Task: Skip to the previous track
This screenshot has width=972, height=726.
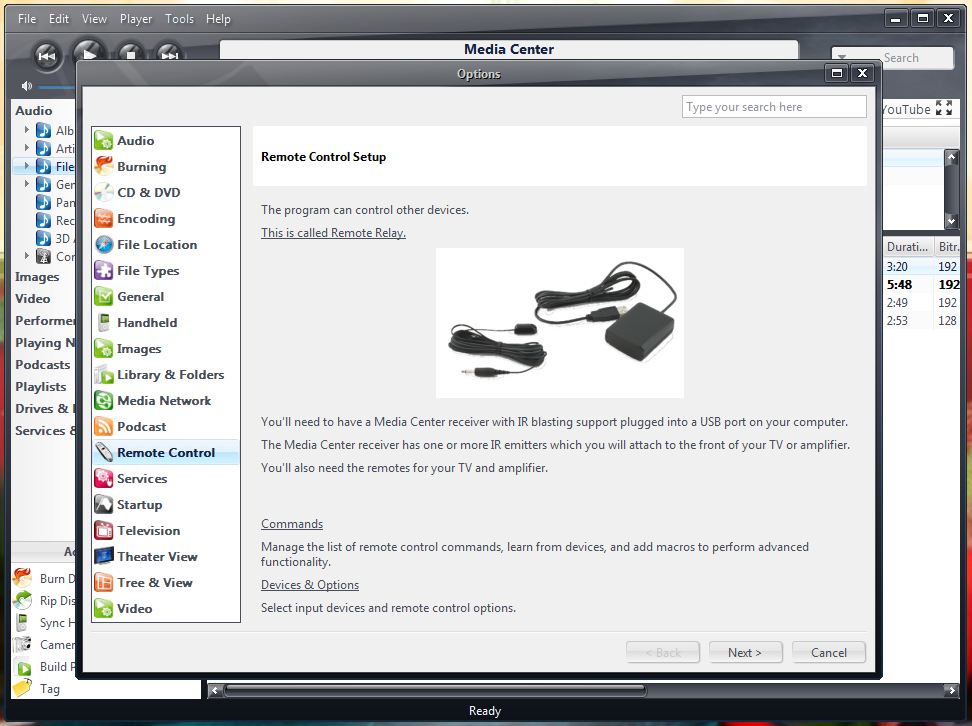Action: coord(46,56)
